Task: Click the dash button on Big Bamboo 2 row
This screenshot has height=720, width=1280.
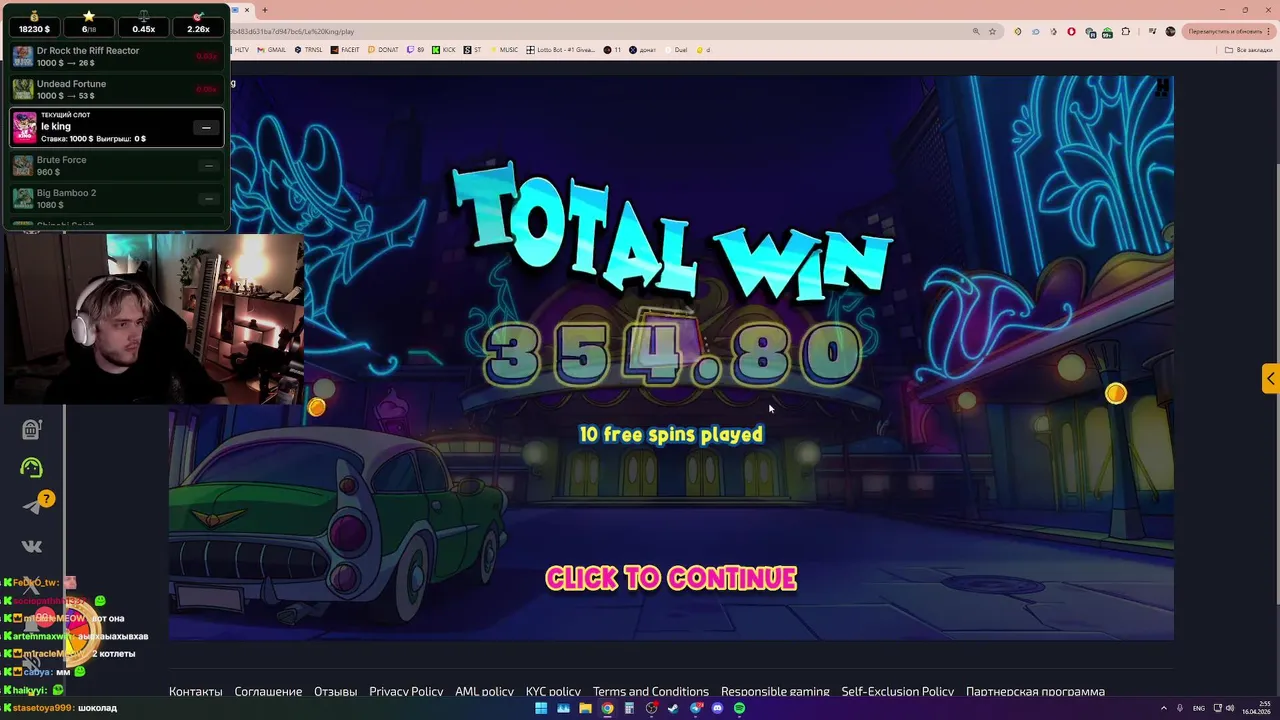Action: pyautogui.click(x=208, y=199)
